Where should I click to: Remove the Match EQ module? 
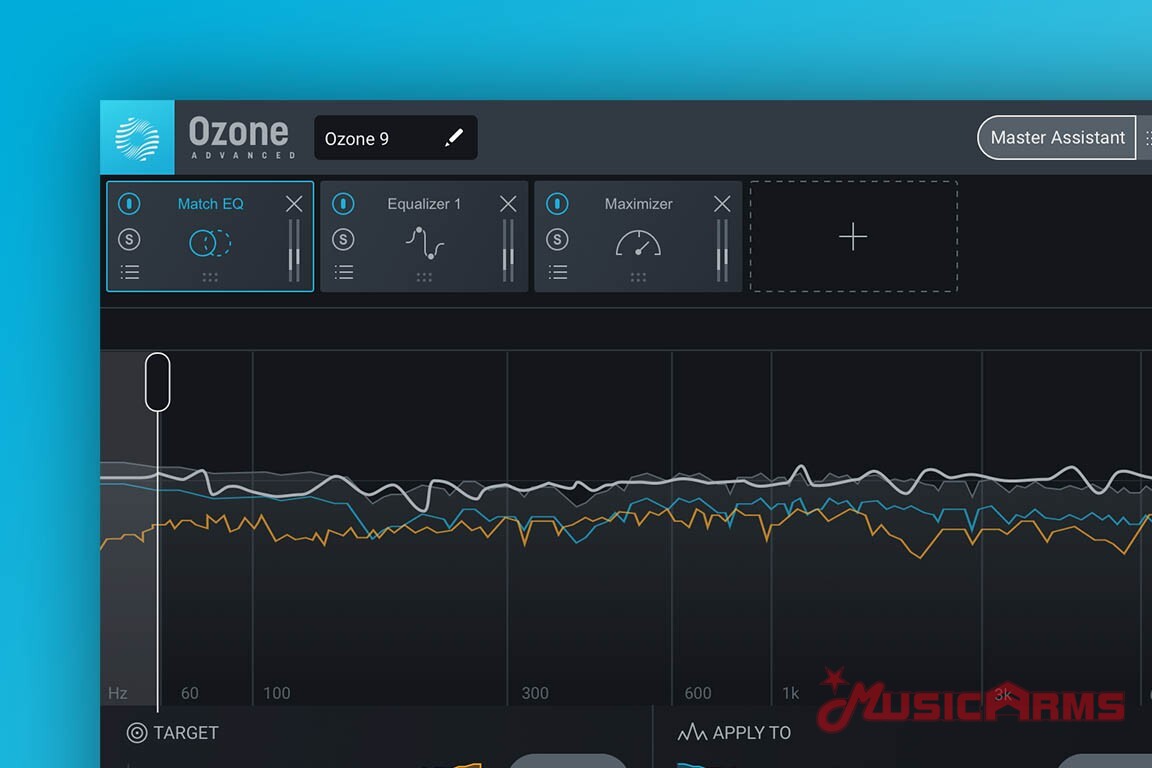294,204
